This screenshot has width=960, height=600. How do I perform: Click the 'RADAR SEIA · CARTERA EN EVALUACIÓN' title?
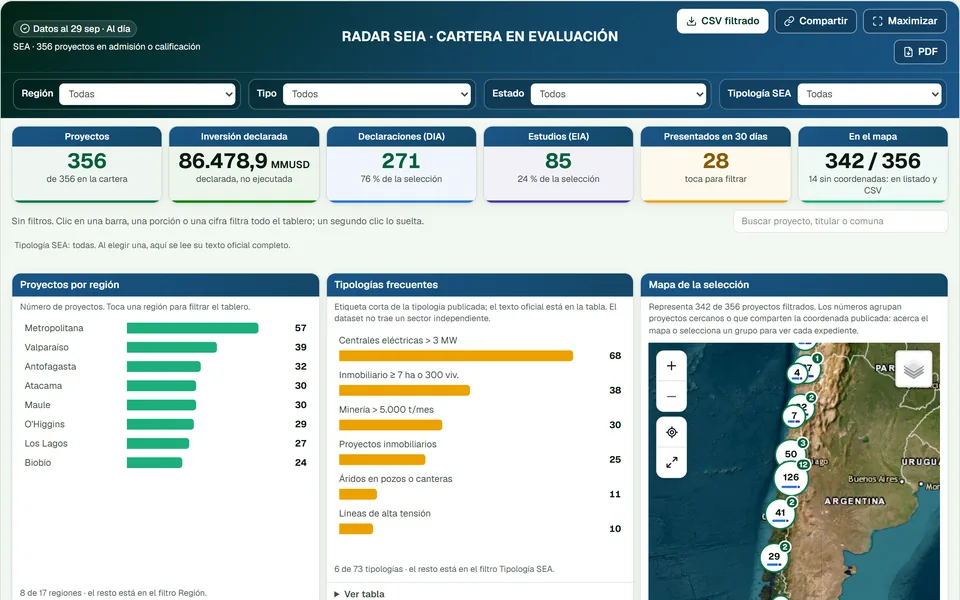[479, 37]
